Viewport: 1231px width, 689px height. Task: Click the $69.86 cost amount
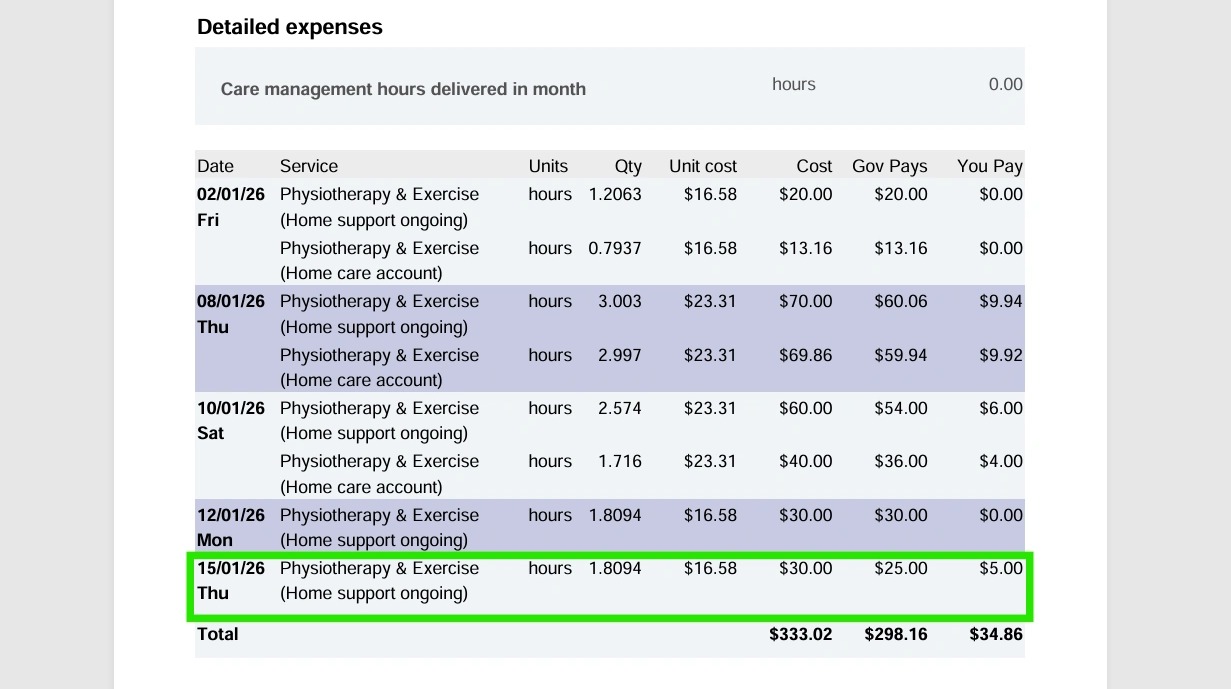coord(805,355)
